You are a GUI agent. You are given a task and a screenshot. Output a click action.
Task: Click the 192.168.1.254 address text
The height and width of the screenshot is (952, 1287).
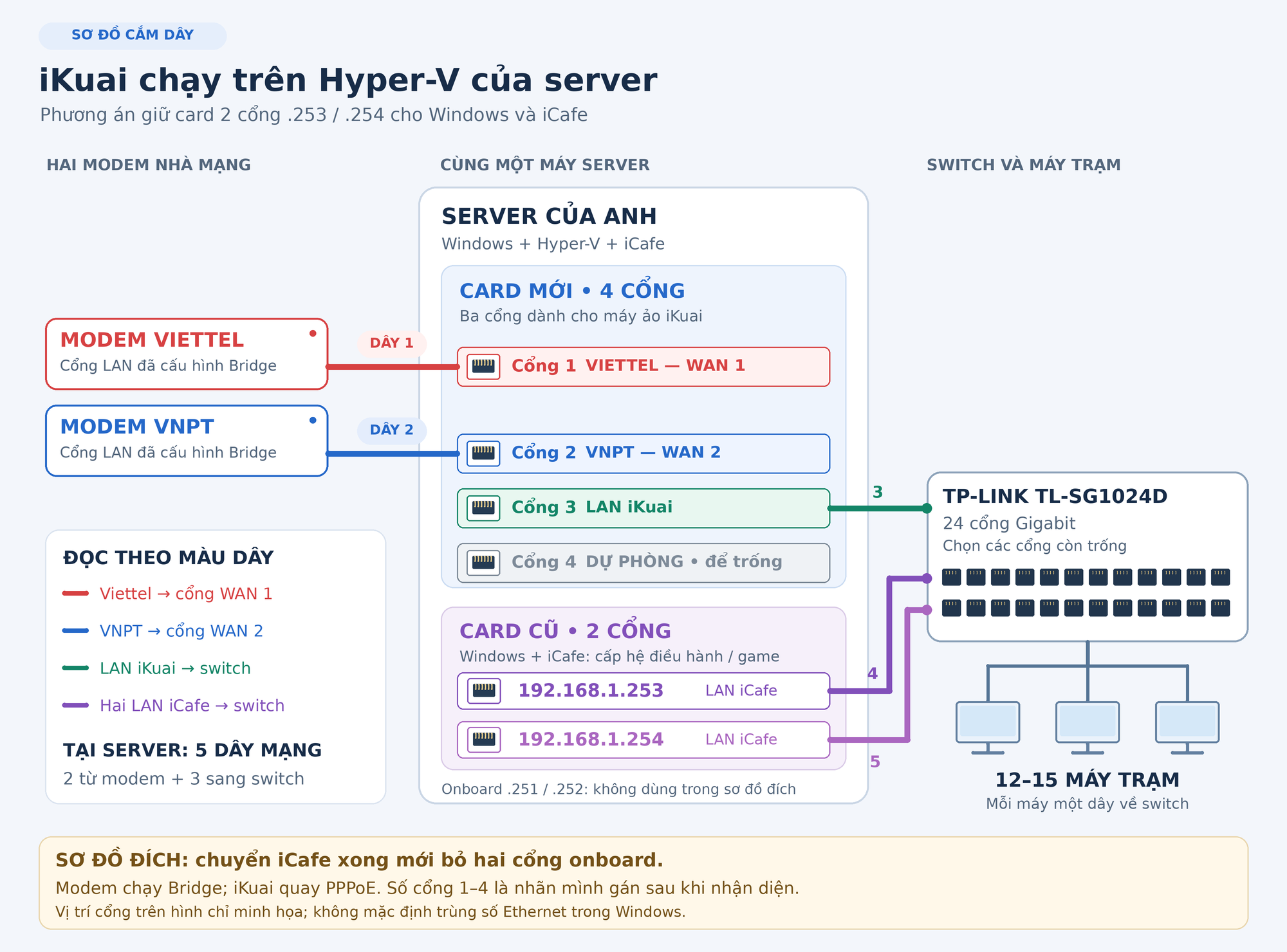click(591, 740)
